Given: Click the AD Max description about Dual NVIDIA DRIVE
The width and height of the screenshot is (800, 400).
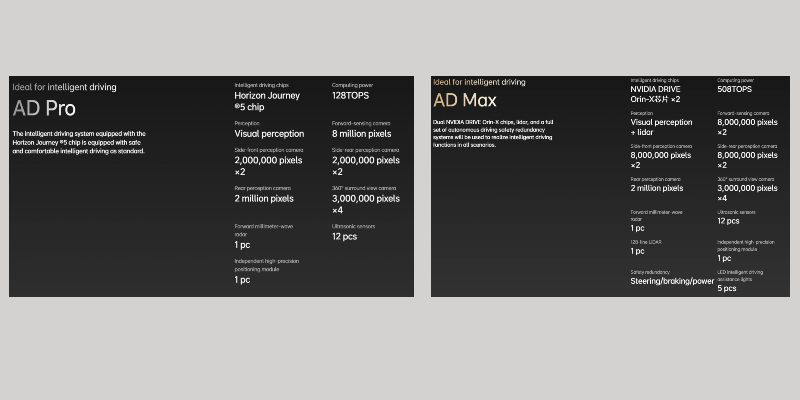Looking at the screenshot, I should (x=493, y=134).
